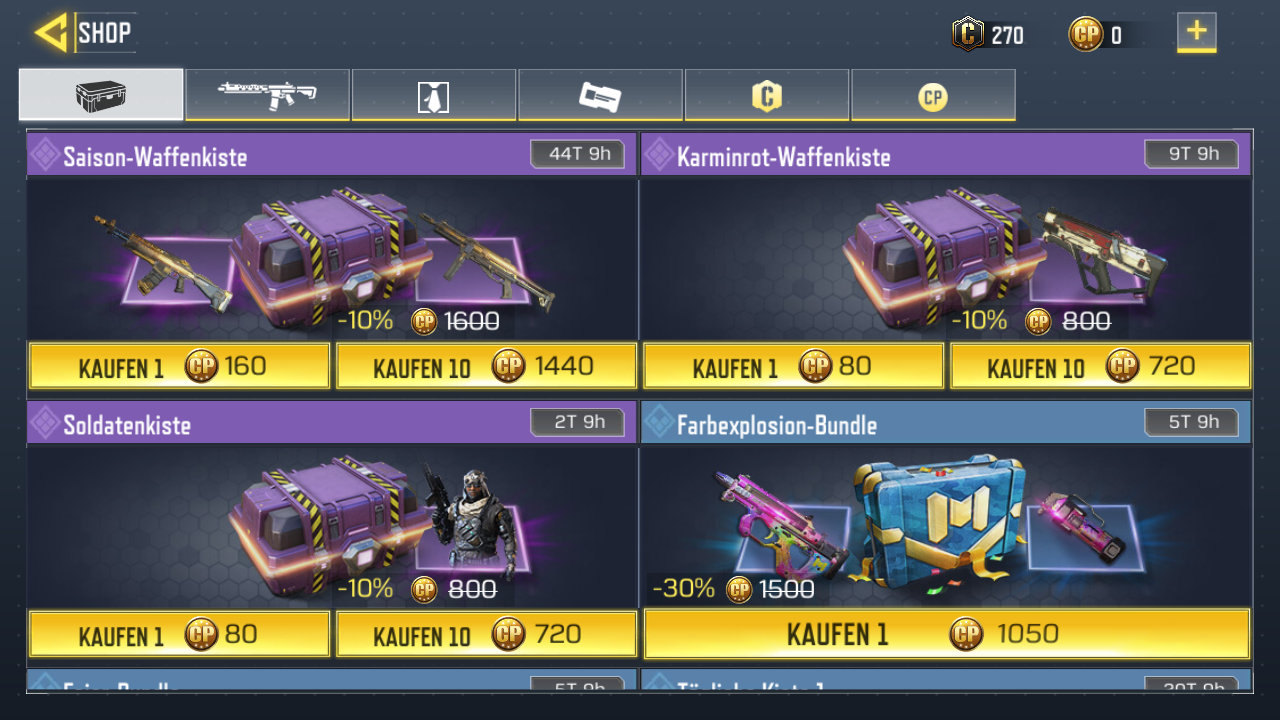This screenshot has width=1280, height=720.
Task: Buy 1 Soldatenkiste for 80 CP
Action: tap(179, 634)
